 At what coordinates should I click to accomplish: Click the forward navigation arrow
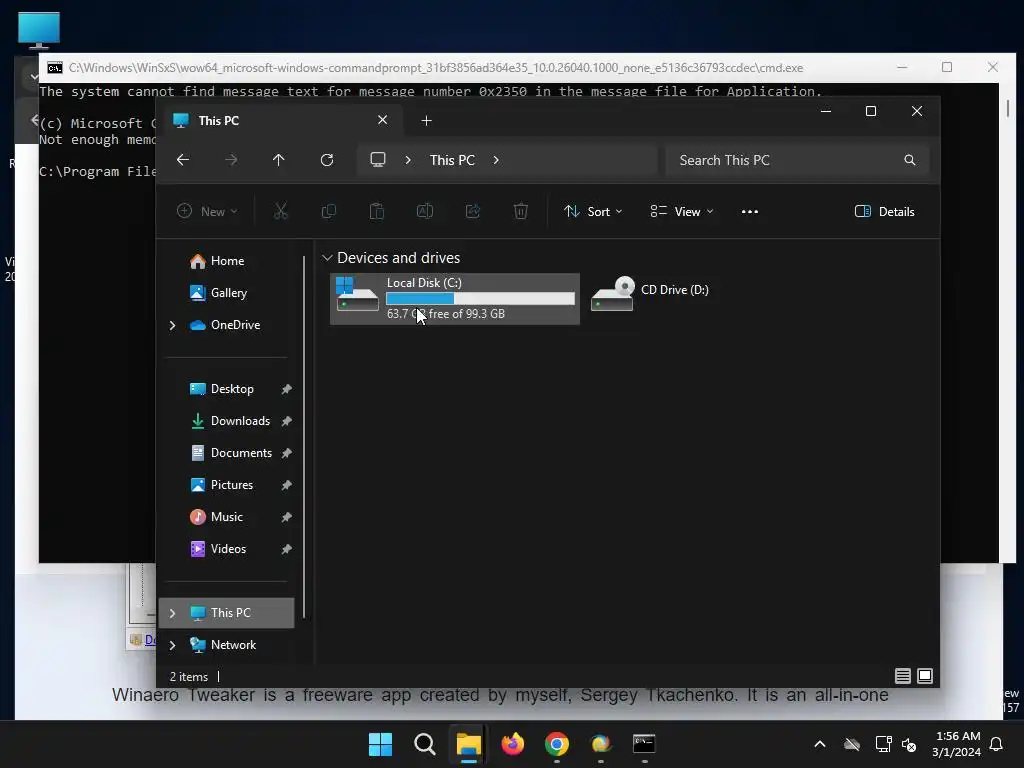(x=231, y=160)
